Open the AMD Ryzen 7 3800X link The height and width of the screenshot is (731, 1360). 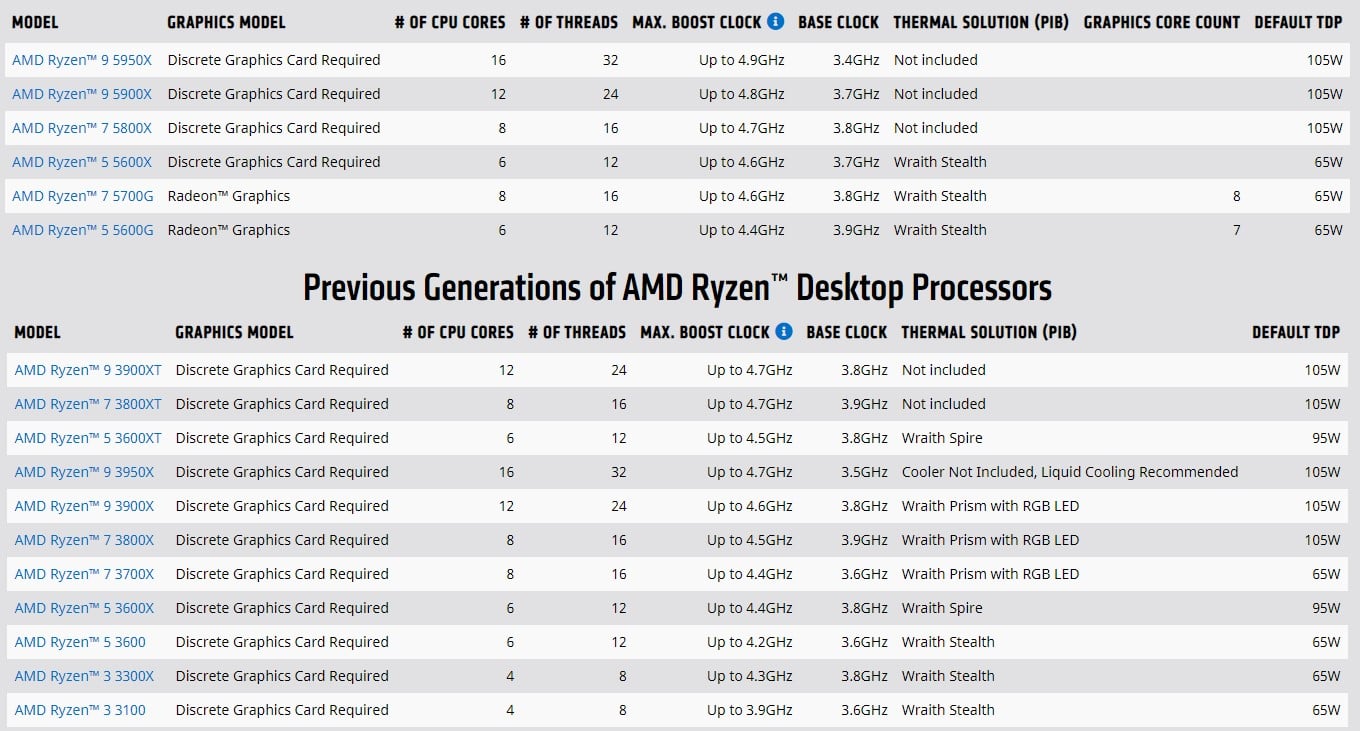84,540
